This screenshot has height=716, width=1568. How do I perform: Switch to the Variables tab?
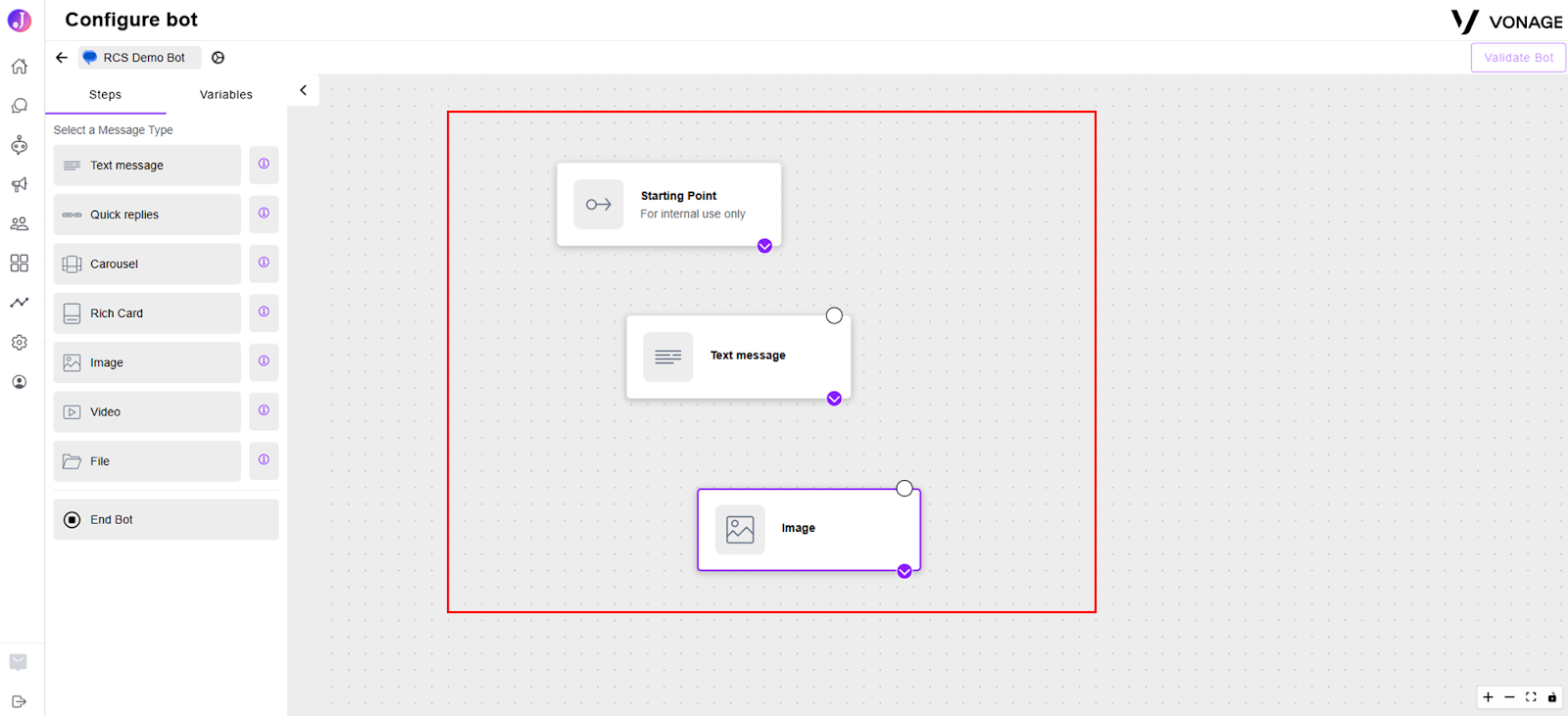point(226,95)
